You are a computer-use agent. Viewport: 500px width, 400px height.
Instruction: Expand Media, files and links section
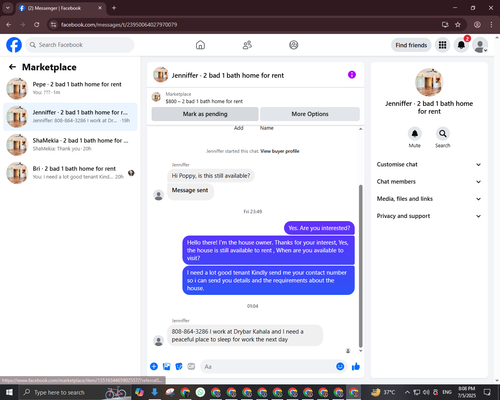point(429,199)
